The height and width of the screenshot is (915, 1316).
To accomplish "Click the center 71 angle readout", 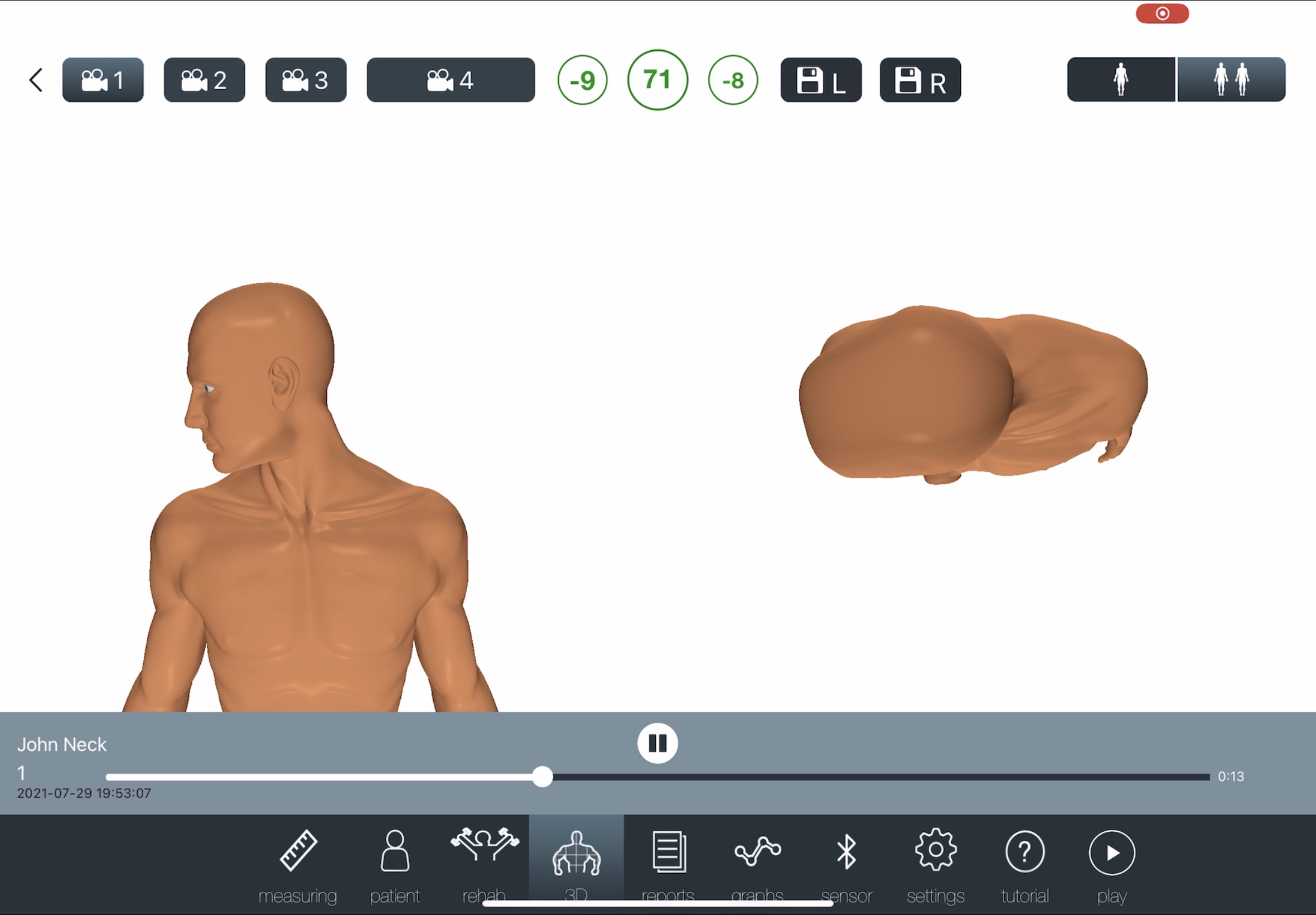I will pos(657,80).
